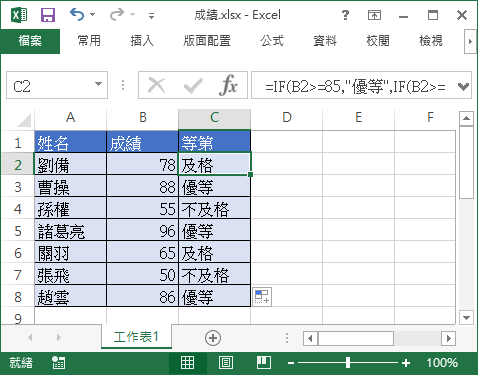The height and width of the screenshot is (375, 478).
Task: Save the workbook with the floppy icon
Action: pos(48,15)
